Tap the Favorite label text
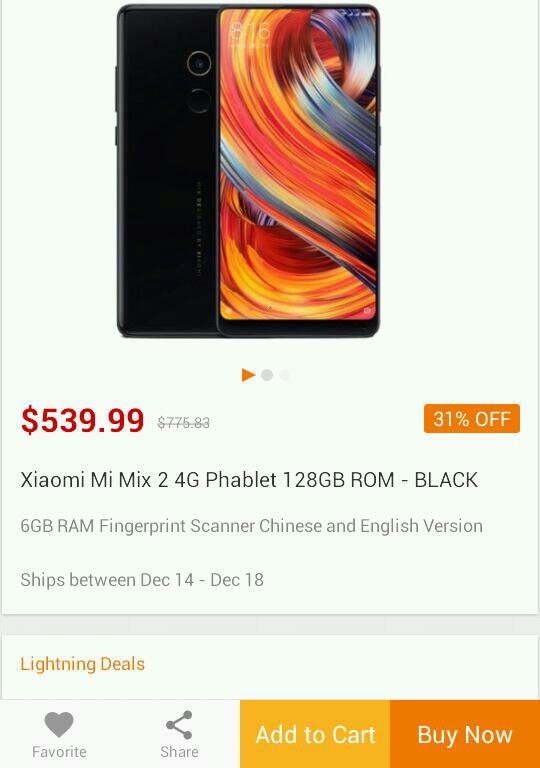 [59, 751]
